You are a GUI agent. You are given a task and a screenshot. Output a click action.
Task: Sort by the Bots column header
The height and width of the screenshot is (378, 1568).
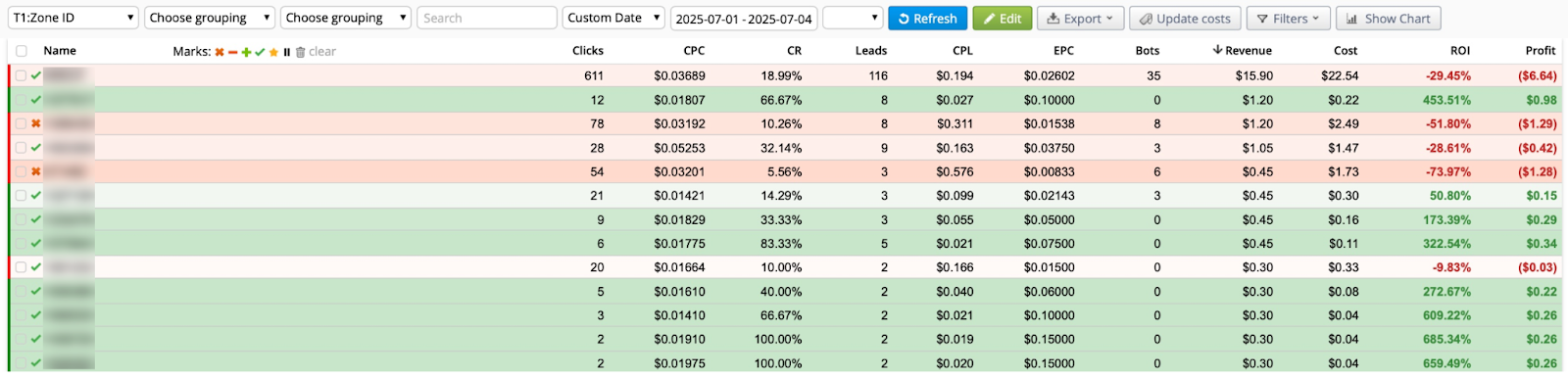[1148, 51]
